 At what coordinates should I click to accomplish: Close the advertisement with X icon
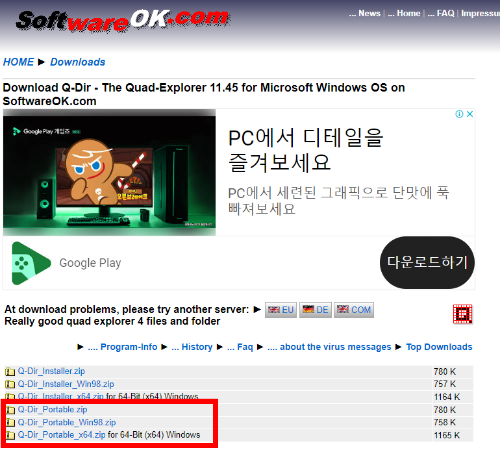coord(470,114)
